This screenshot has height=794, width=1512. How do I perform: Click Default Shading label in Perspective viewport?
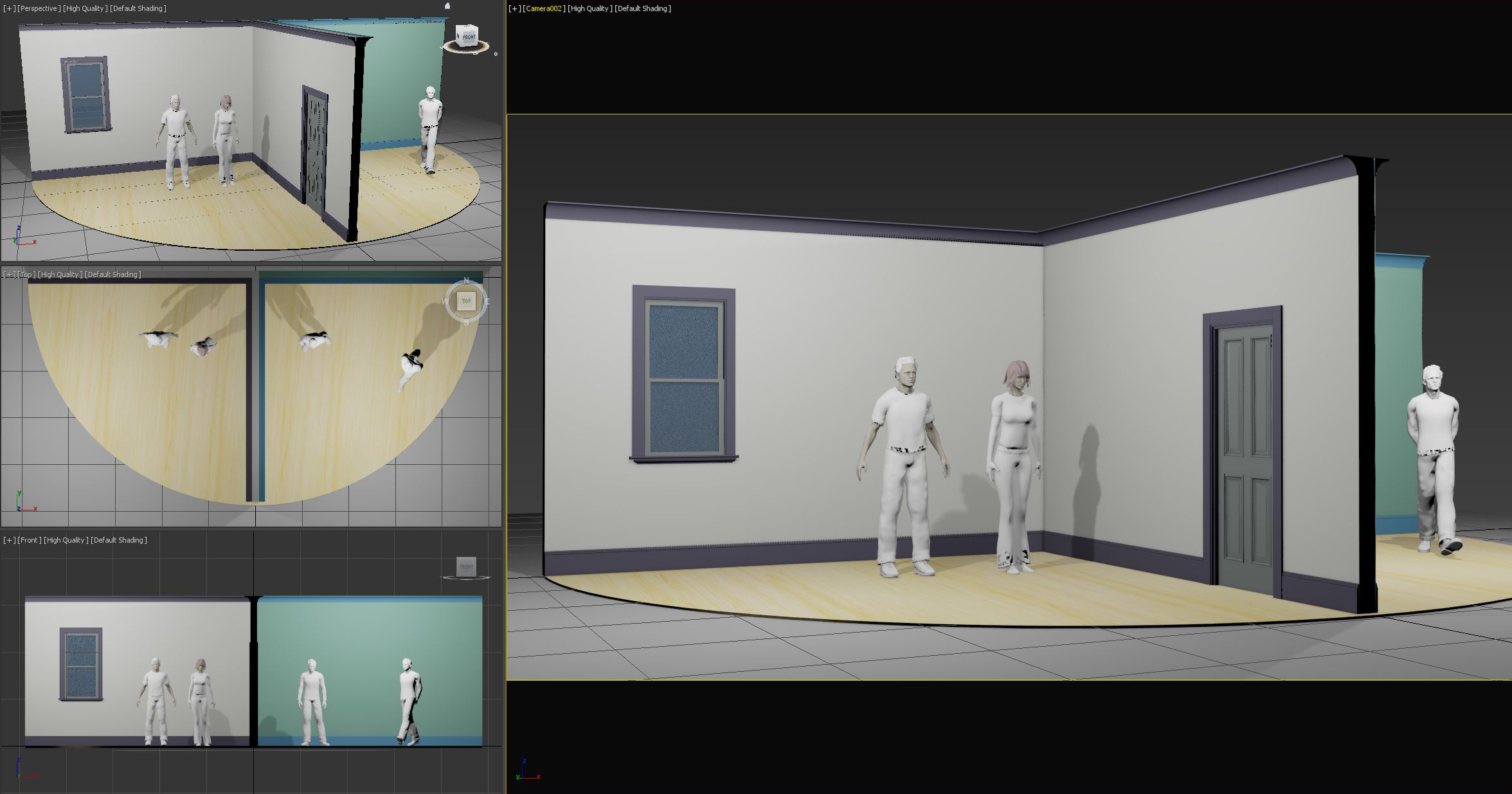point(138,8)
